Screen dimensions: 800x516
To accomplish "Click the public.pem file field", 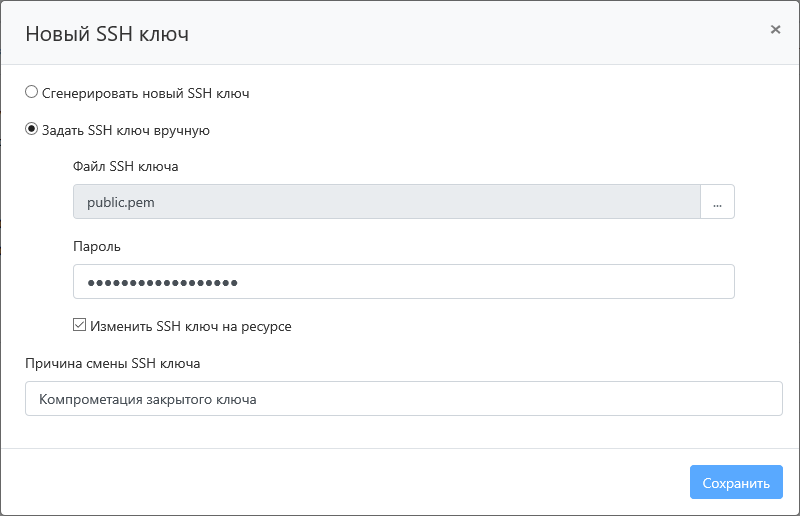I will [x=386, y=202].
